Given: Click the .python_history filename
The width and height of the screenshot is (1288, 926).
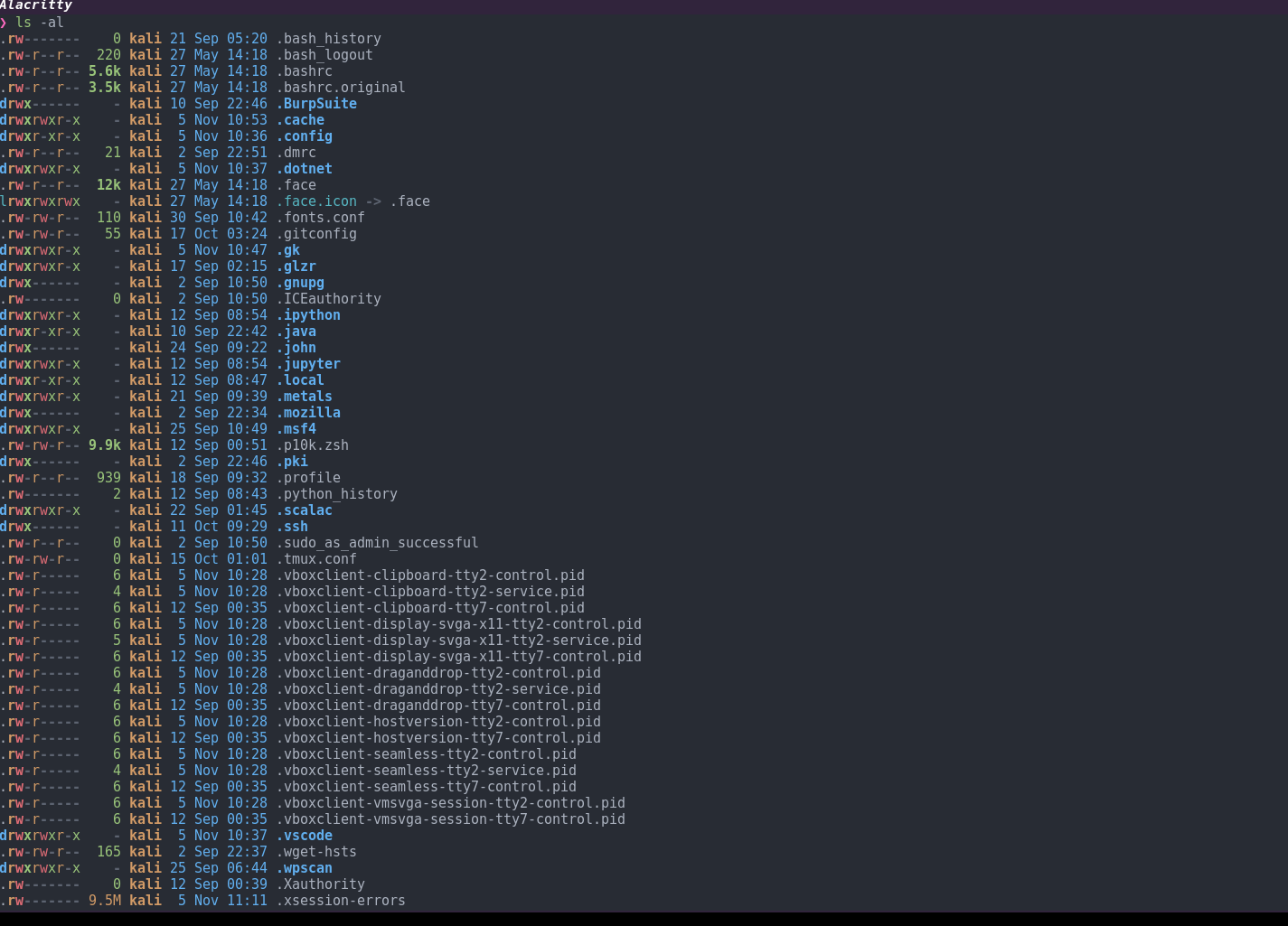Looking at the screenshot, I should click(337, 494).
